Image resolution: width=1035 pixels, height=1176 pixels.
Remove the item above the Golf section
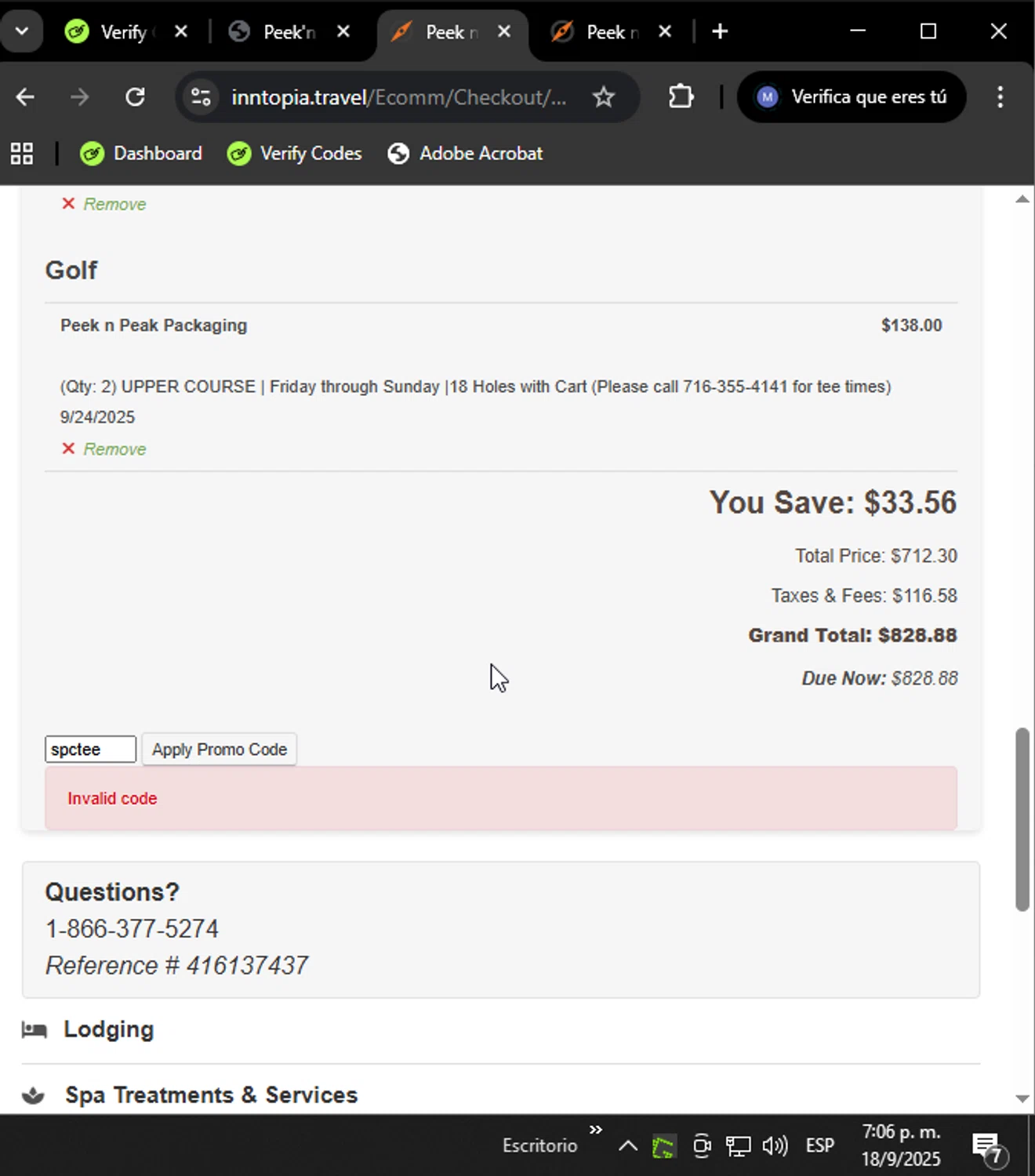click(104, 204)
